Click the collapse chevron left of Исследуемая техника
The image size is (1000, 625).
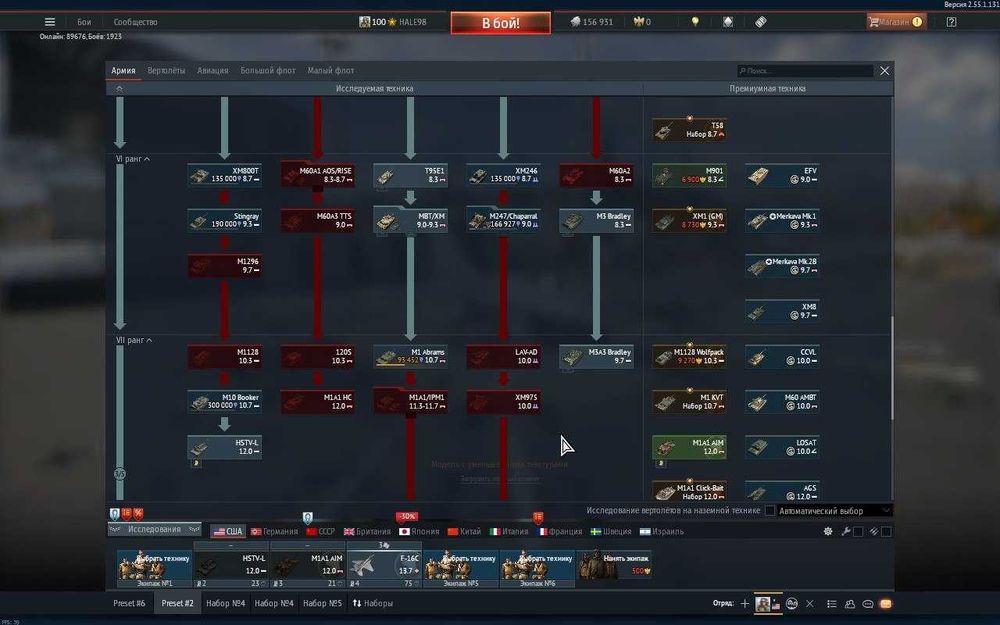[119, 89]
